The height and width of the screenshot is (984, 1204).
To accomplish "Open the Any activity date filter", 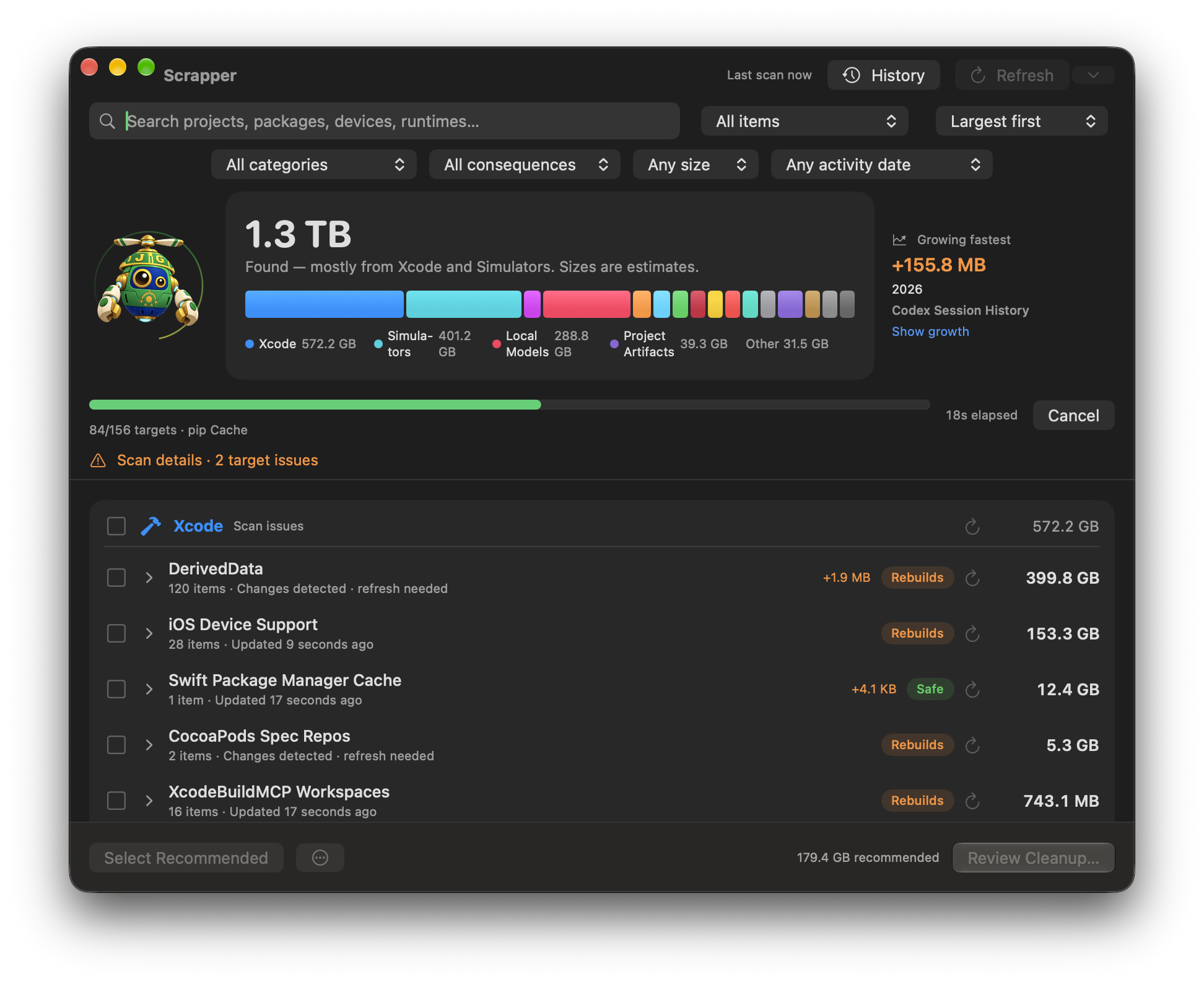I will pyautogui.click(x=881, y=165).
